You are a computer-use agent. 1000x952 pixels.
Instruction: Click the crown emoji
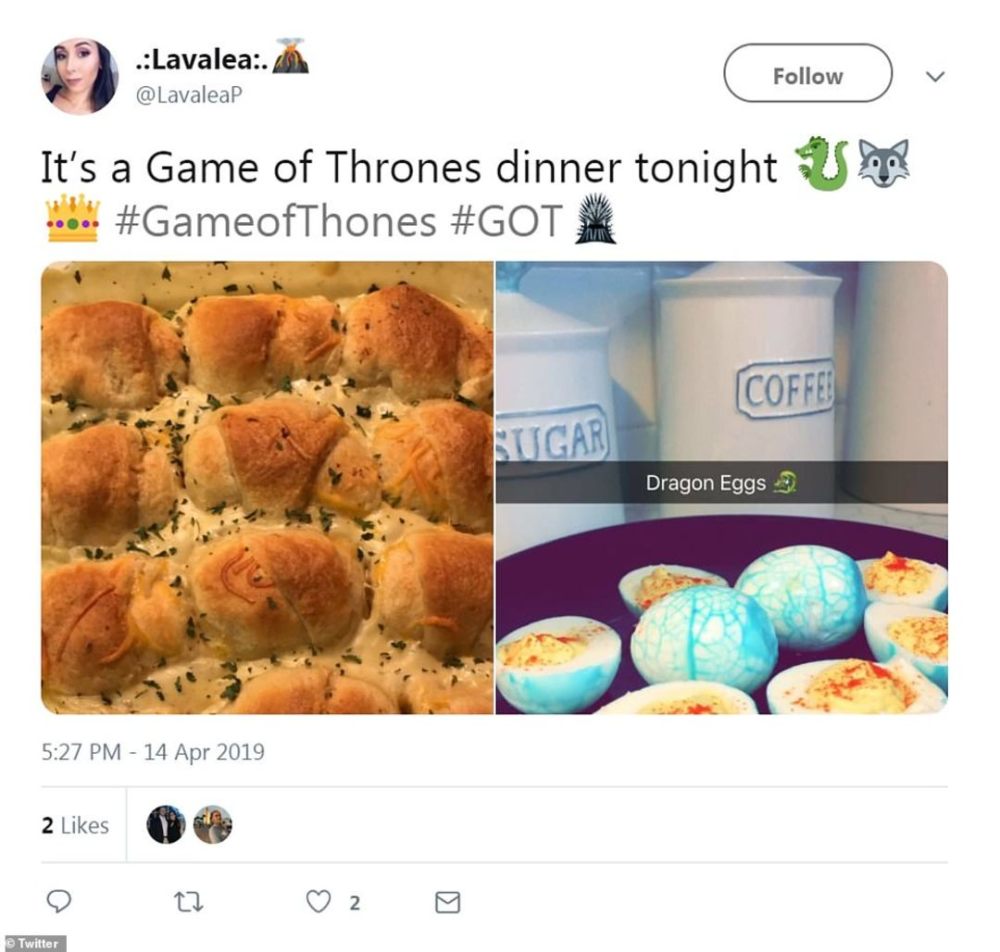coord(73,219)
